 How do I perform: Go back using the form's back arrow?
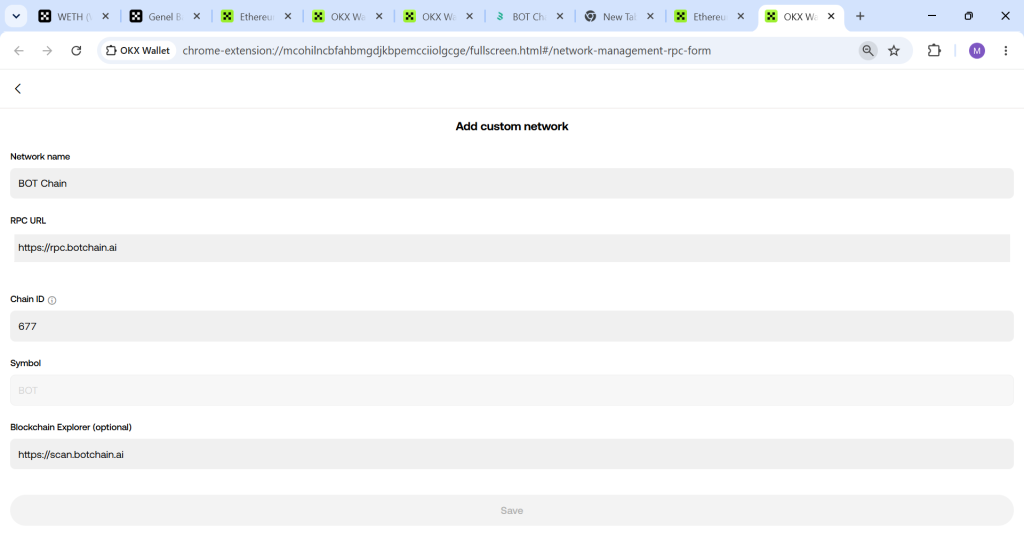coord(18,89)
